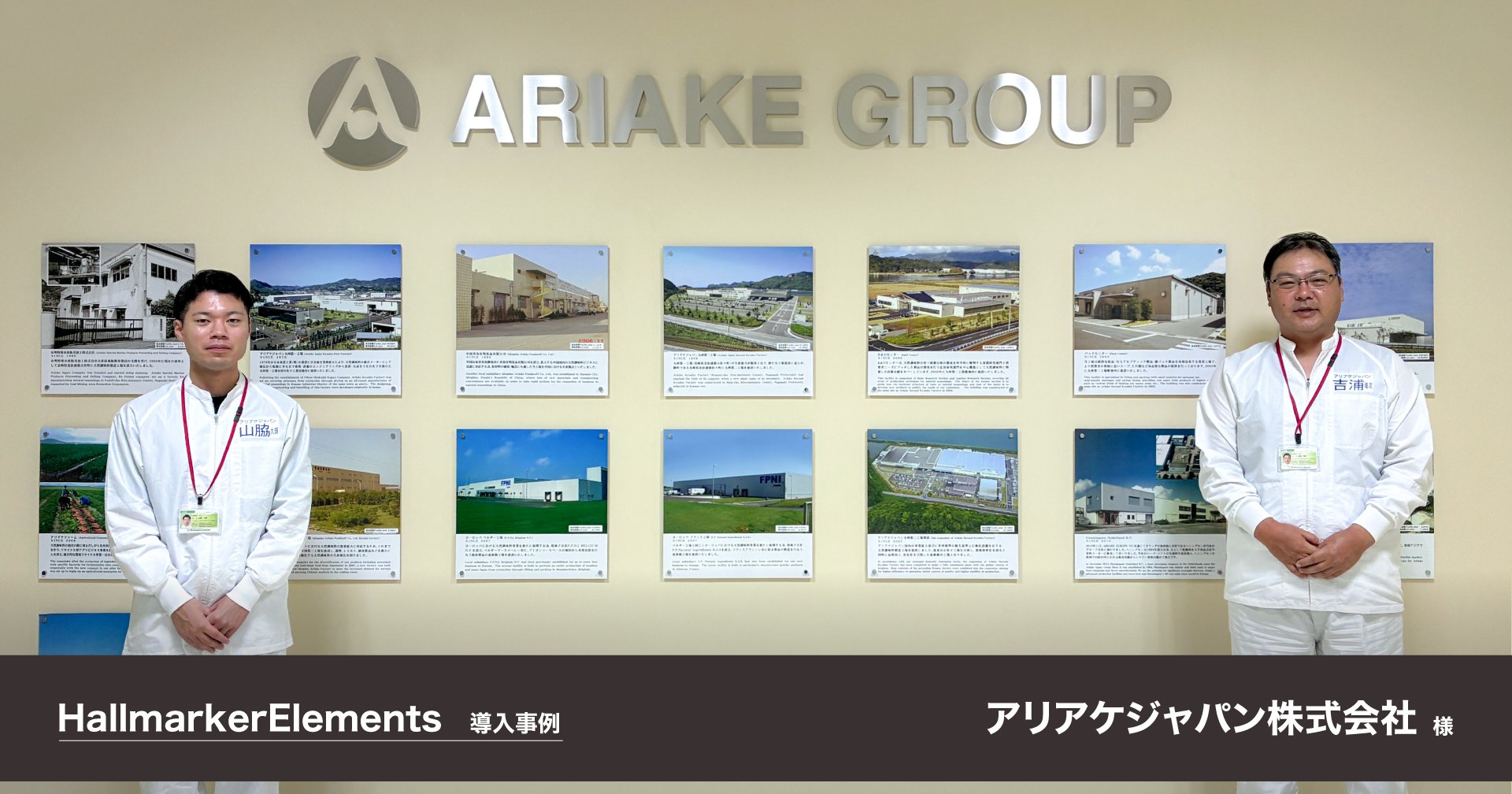Click the circular Ariake 'A' logo emblem
The height and width of the screenshot is (794, 1512).
pyautogui.click(x=363, y=112)
